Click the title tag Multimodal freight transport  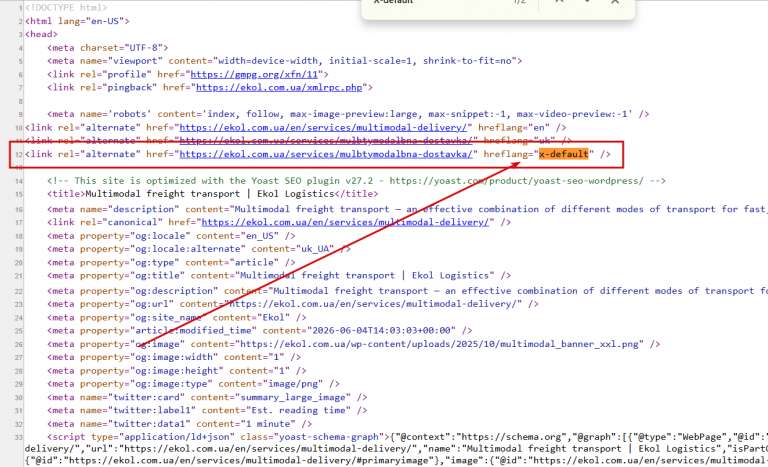tap(213, 194)
